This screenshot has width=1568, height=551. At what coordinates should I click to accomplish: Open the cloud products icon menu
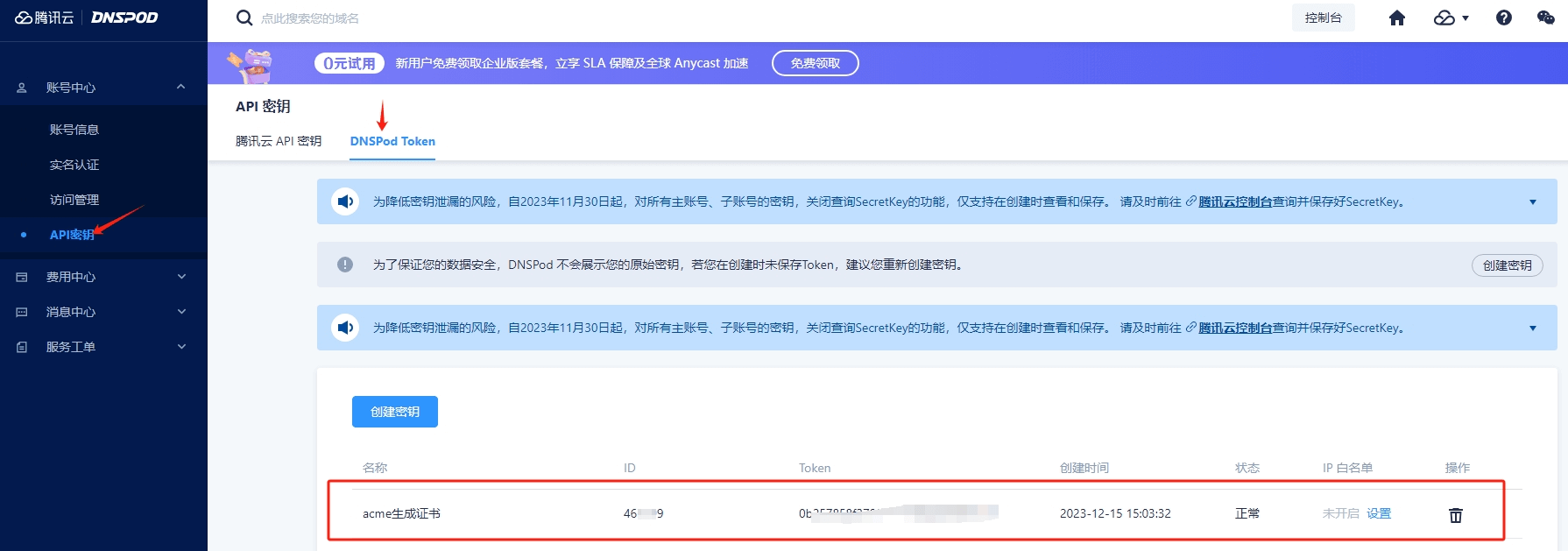click(x=1444, y=18)
